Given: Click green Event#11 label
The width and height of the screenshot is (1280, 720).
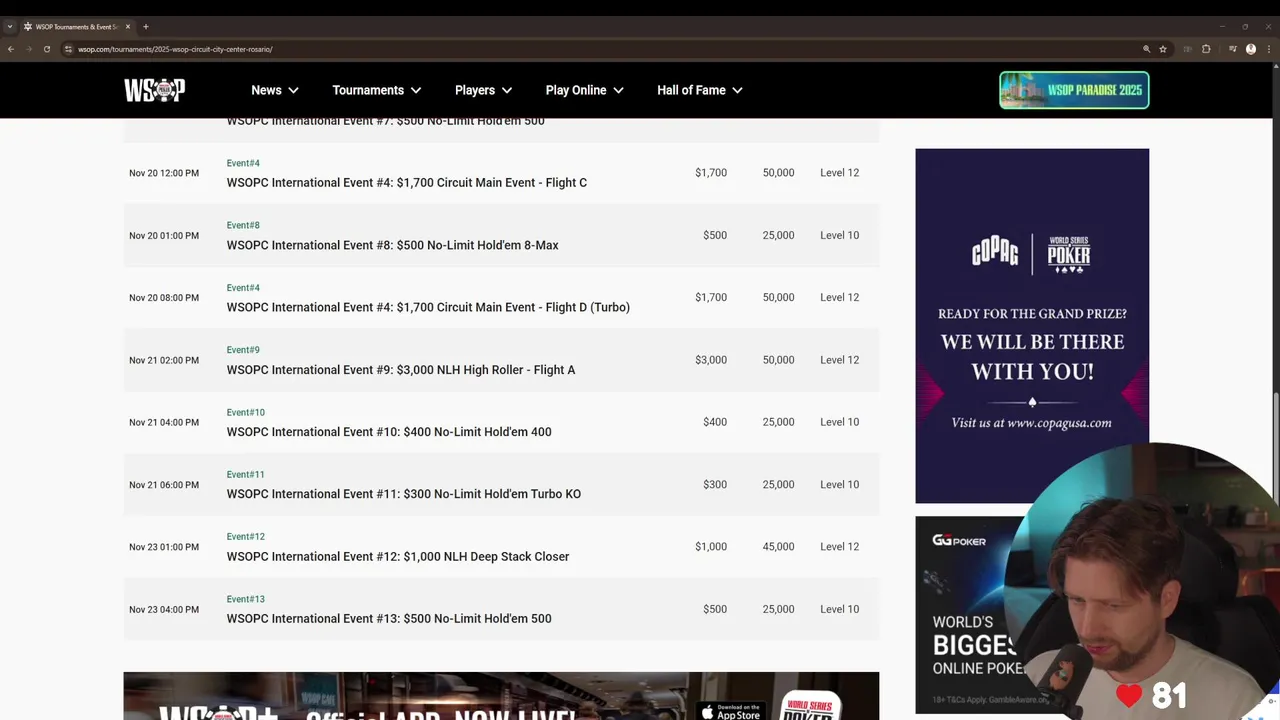Looking at the screenshot, I should click(x=245, y=474).
